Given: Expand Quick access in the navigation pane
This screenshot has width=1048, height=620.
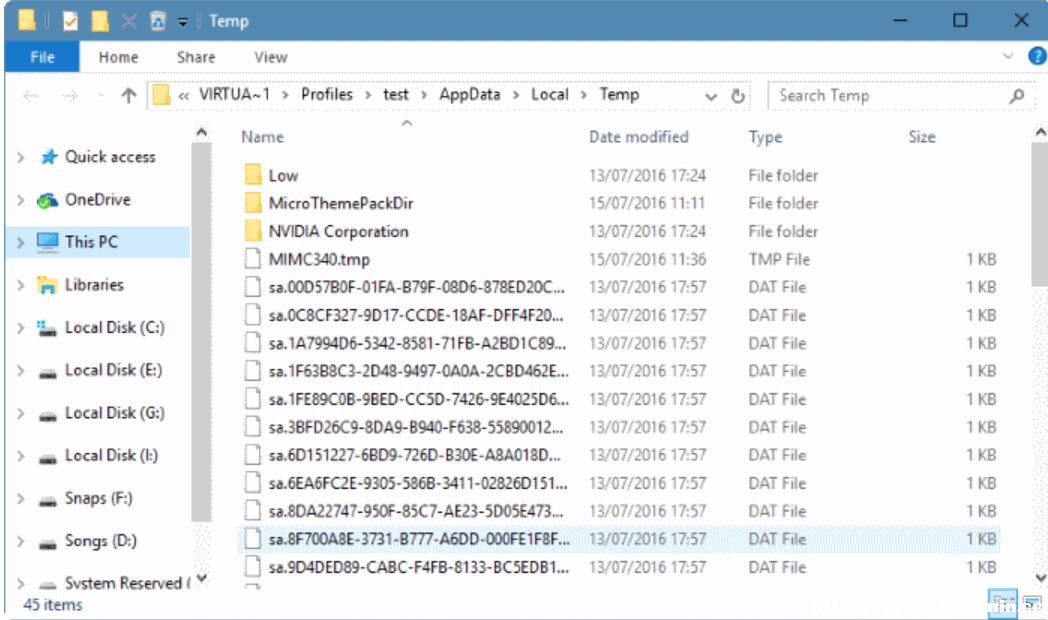Looking at the screenshot, I should [x=21, y=158].
